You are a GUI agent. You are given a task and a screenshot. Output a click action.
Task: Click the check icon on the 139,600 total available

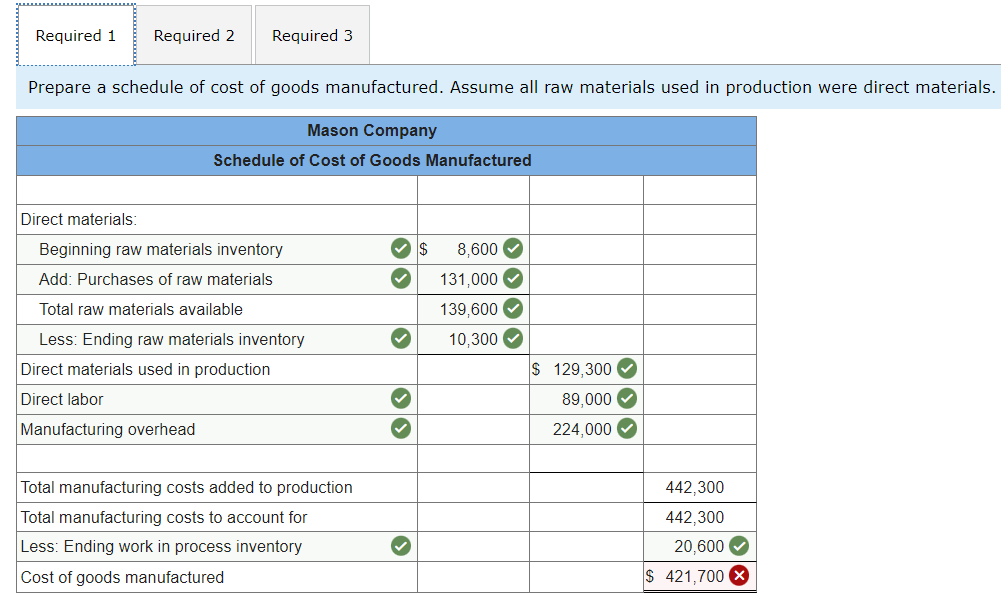[512, 308]
